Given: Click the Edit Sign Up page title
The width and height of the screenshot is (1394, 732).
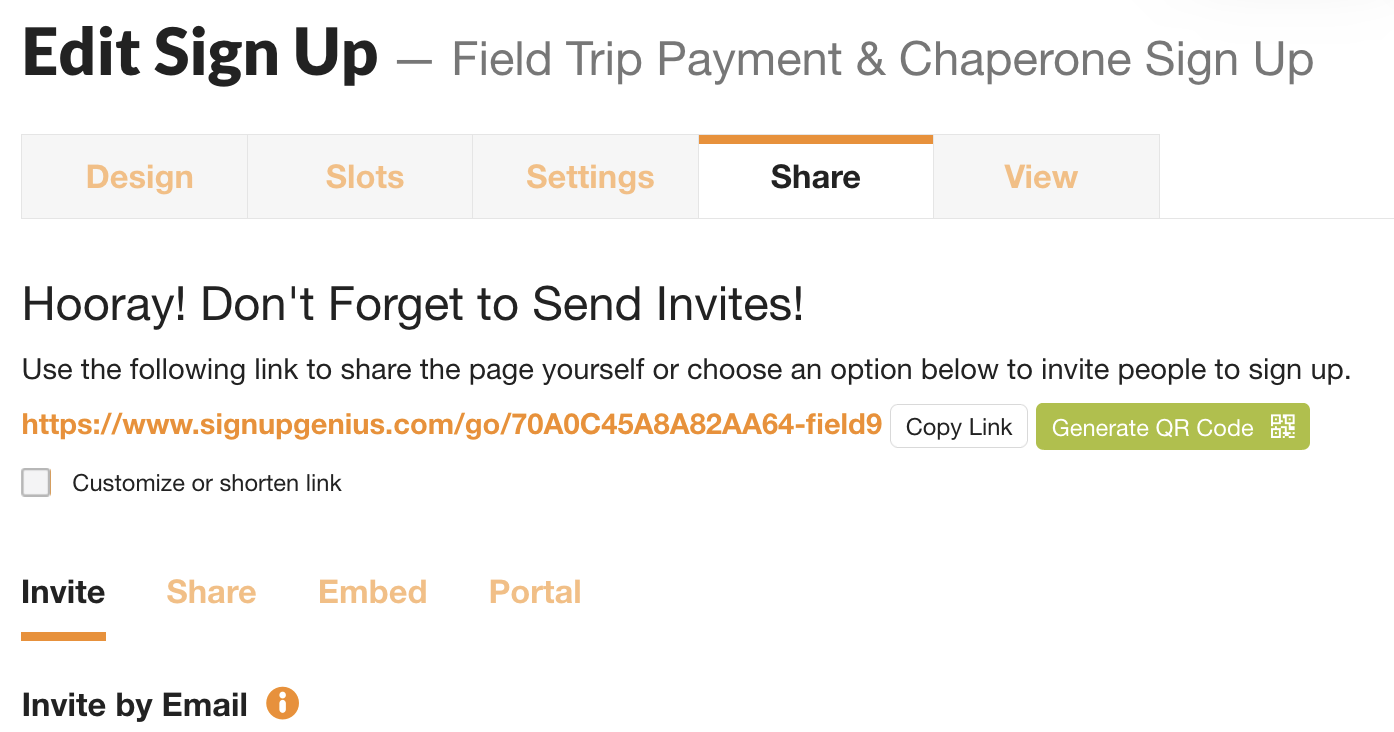Looking at the screenshot, I should point(198,52).
